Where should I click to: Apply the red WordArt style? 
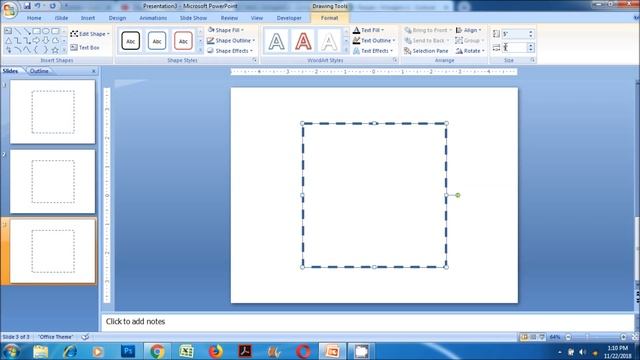303,41
